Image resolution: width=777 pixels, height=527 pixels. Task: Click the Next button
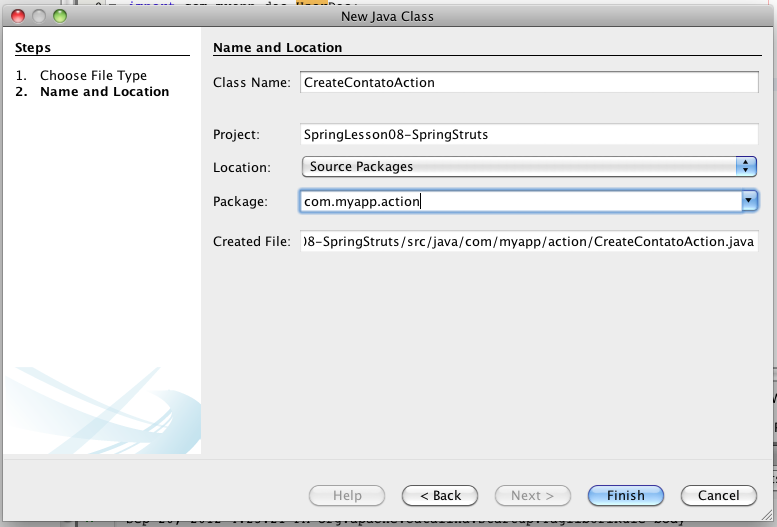coord(532,495)
